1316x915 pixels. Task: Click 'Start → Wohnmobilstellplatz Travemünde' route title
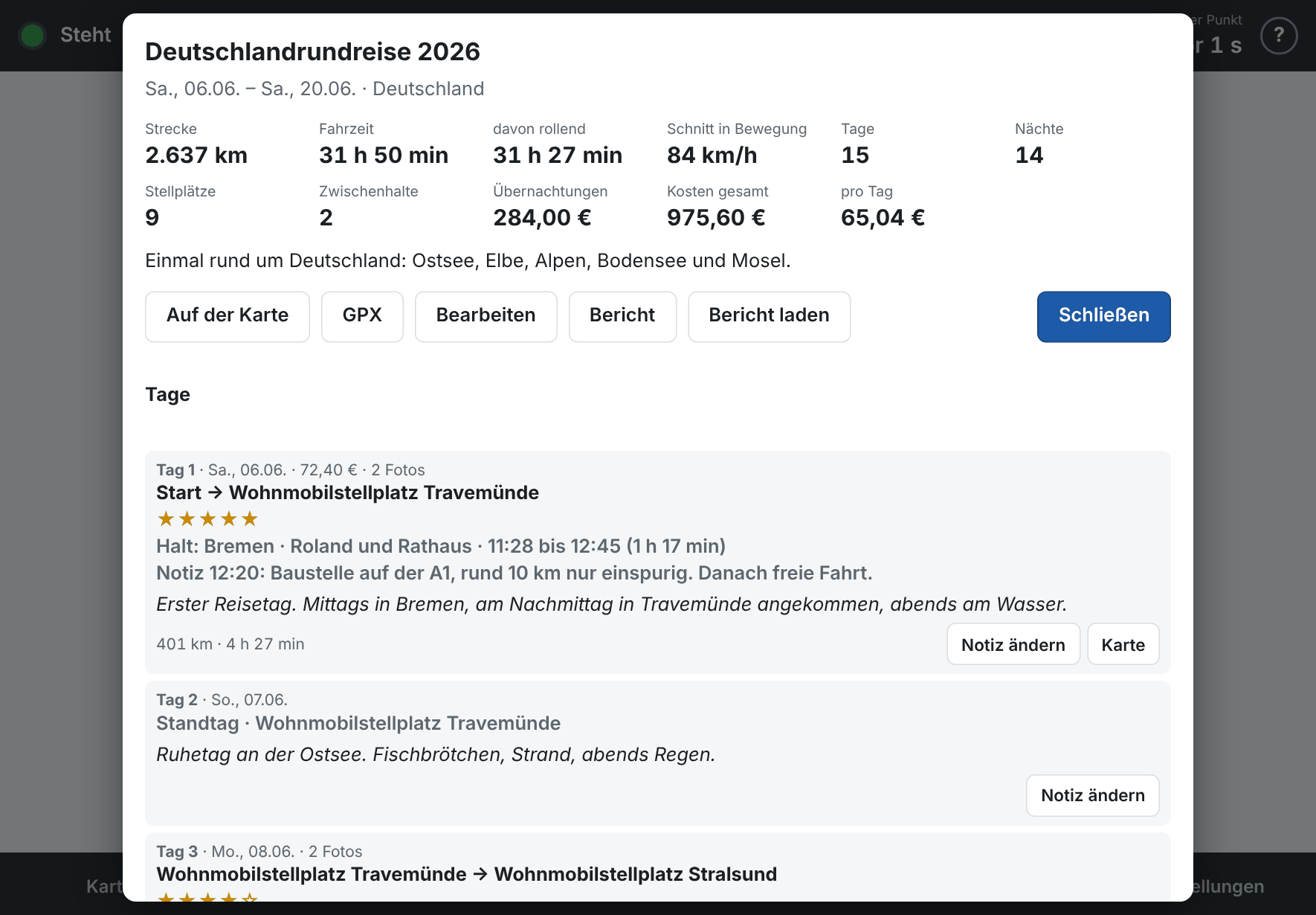click(347, 492)
